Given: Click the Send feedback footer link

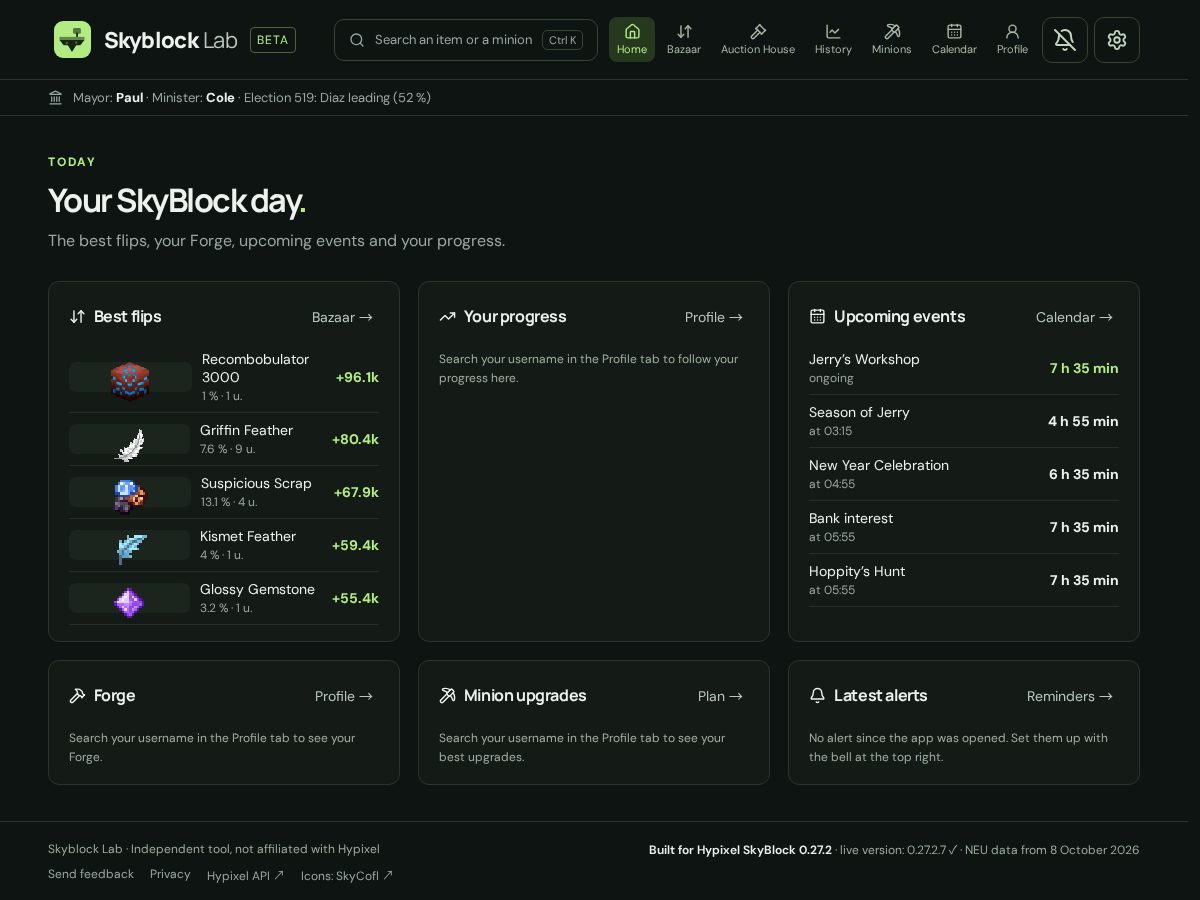Looking at the screenshot, I should click(x=91, y=874).
